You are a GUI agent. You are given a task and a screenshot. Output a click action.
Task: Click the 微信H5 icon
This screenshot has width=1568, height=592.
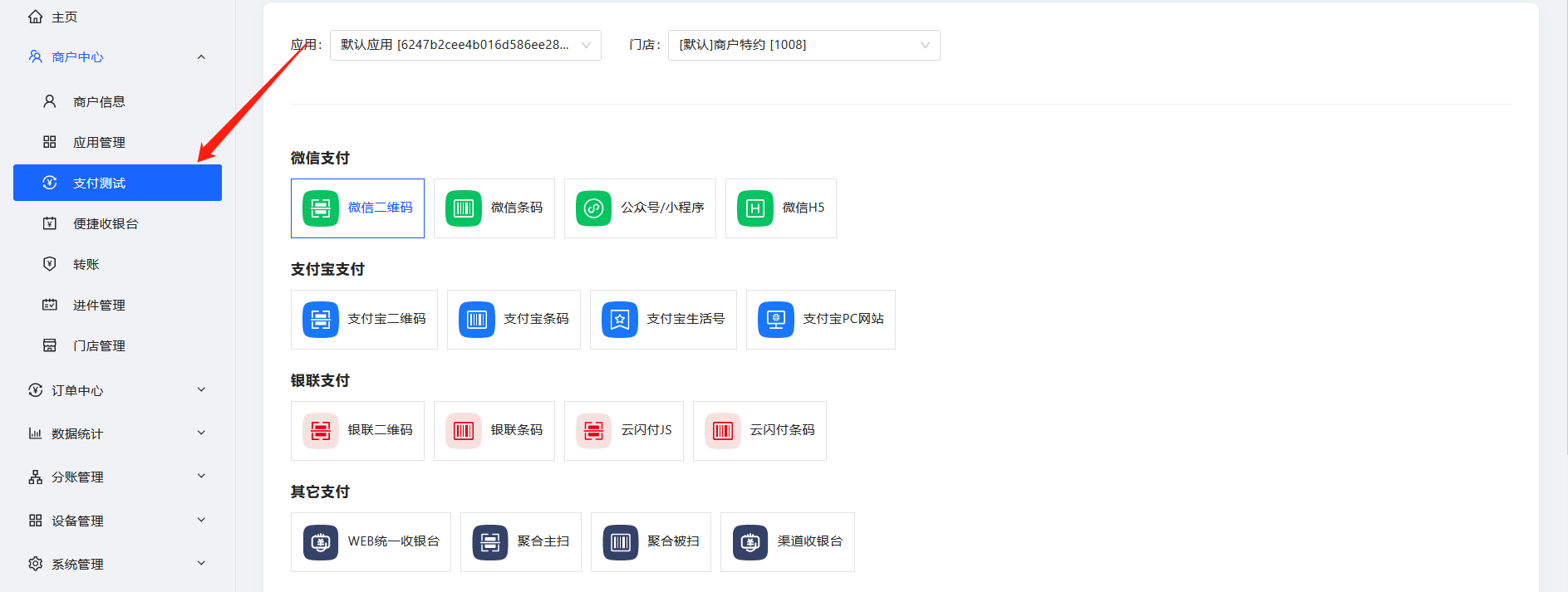coord(755,208)
